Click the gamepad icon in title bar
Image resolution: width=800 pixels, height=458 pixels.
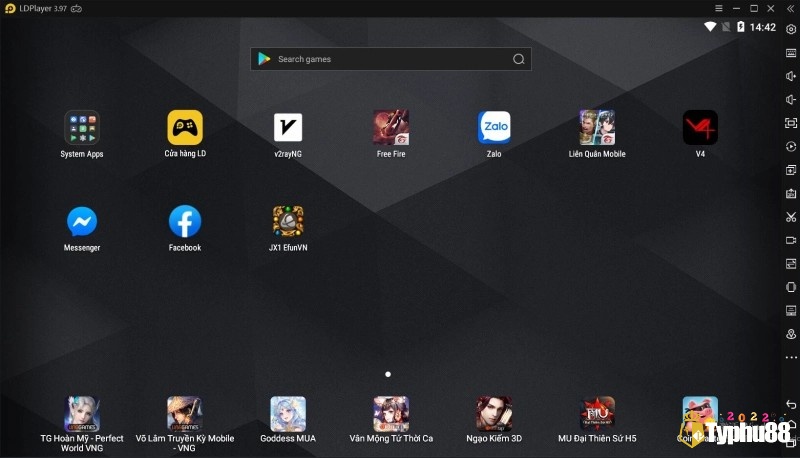pyautogui.click(x=77, y=9)
